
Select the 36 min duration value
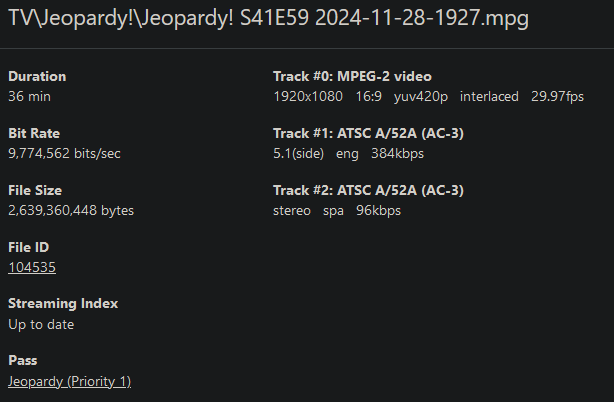point(29,96)
